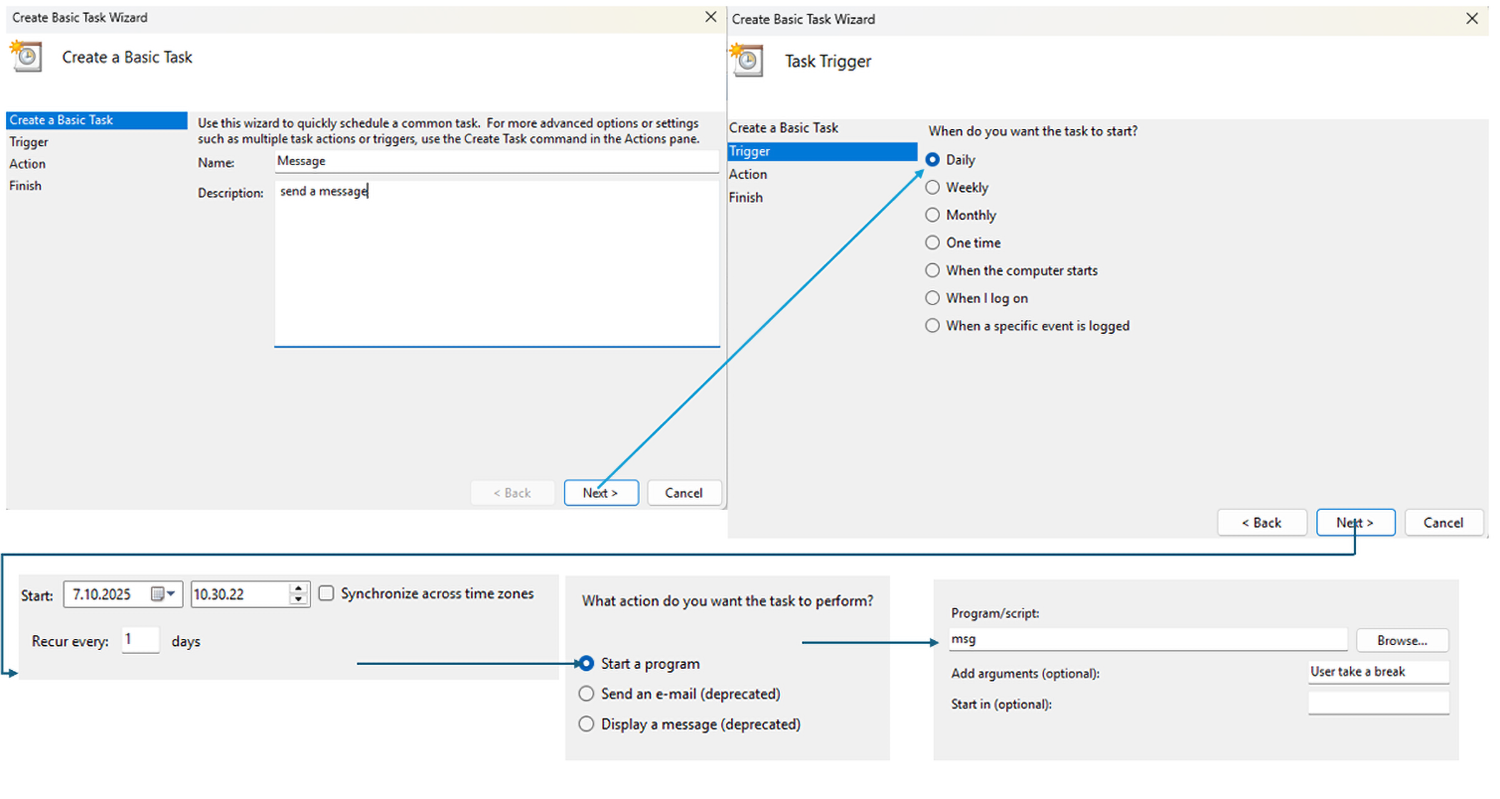Decrease start time with the down spinner

click(298, 600)
